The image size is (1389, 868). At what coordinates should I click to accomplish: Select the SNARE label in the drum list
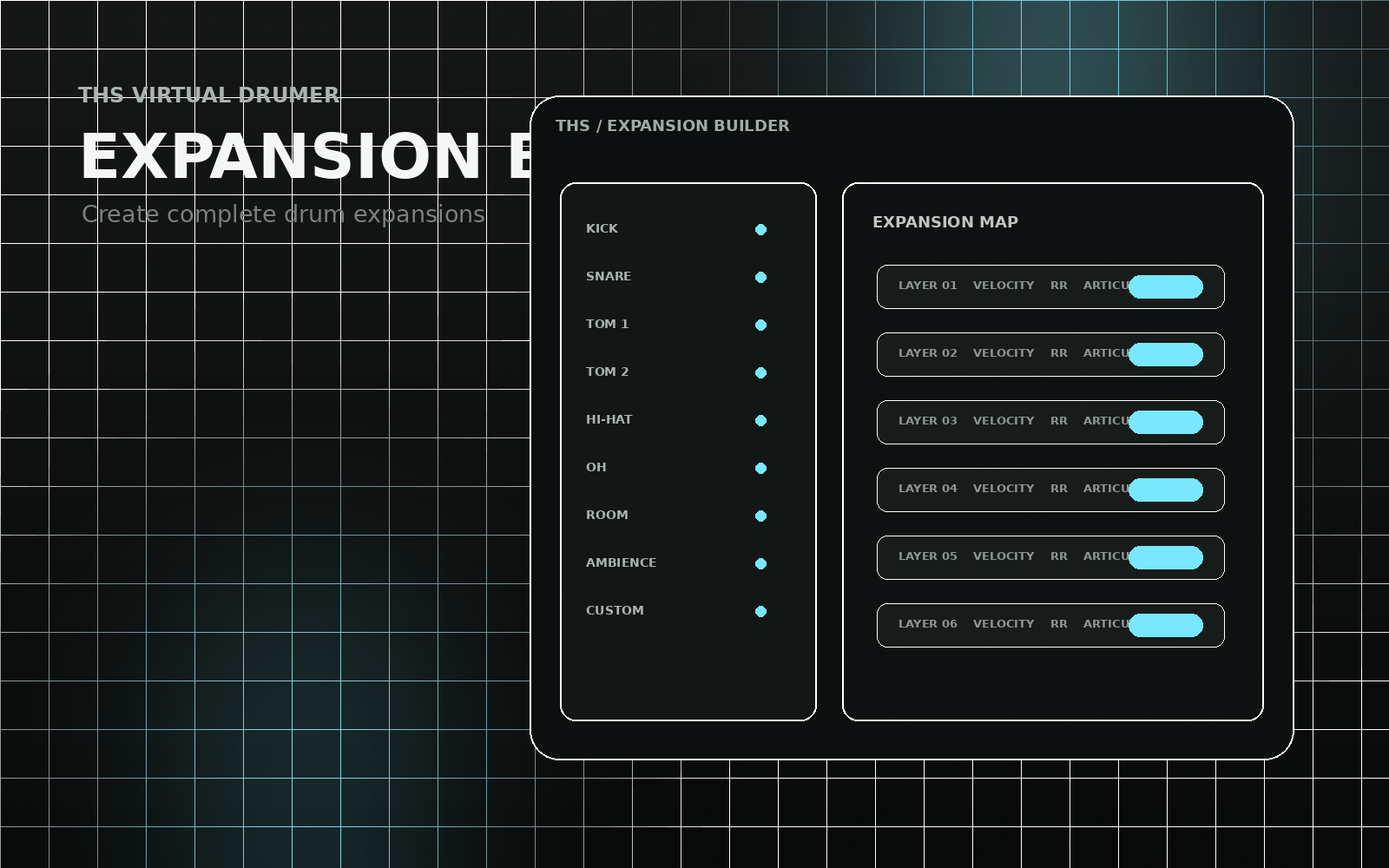tap(609, 277)
